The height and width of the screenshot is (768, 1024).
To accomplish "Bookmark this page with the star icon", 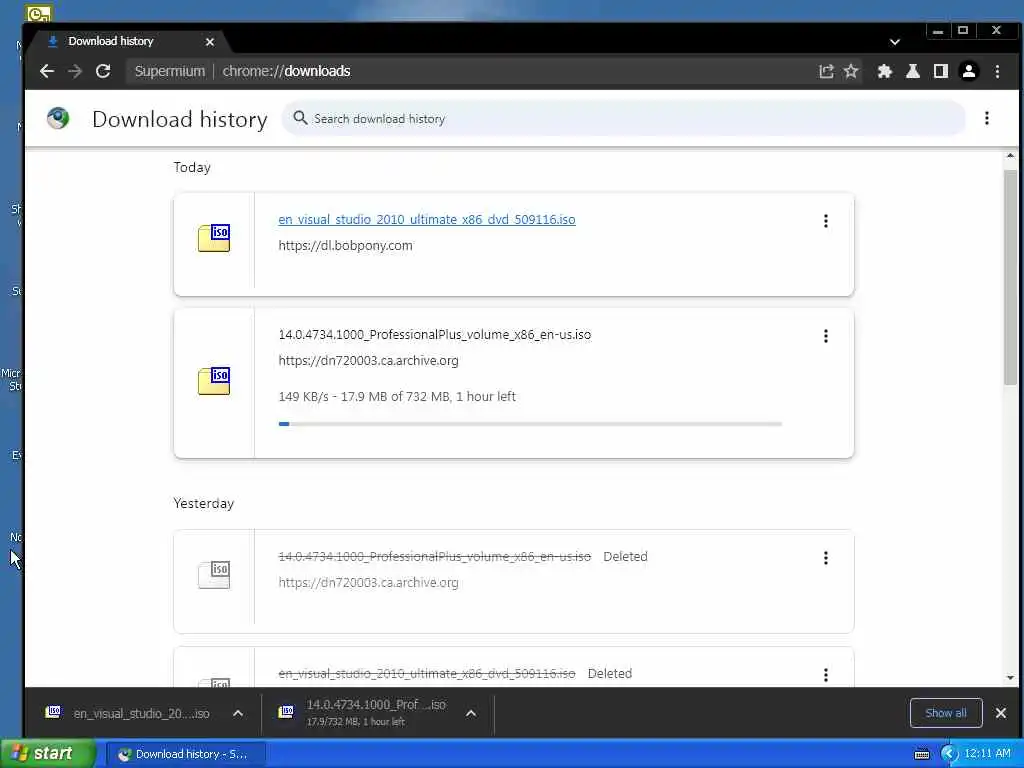I will point(851,71).
